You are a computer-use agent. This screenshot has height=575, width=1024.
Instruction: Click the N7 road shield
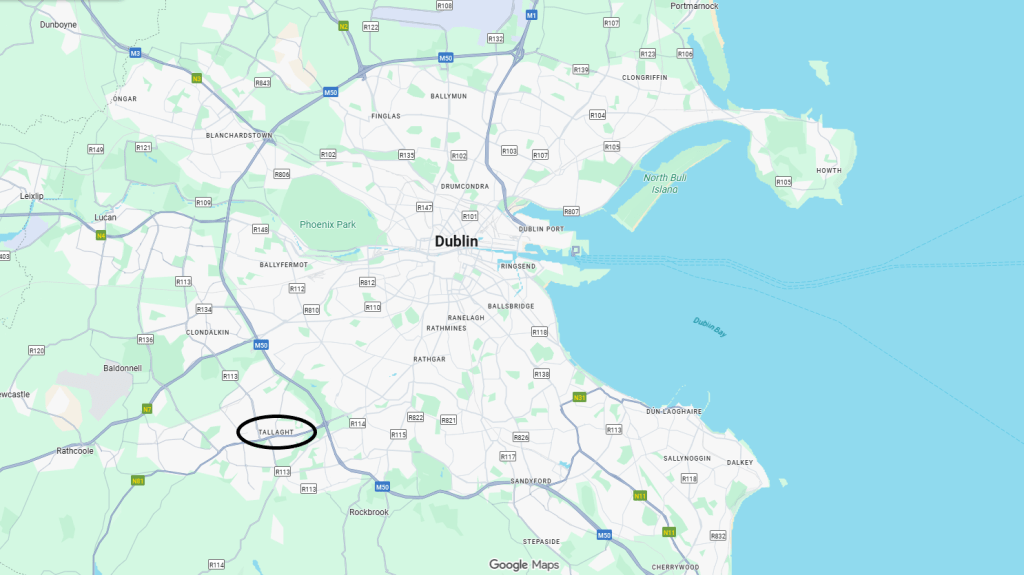[147, 409]
